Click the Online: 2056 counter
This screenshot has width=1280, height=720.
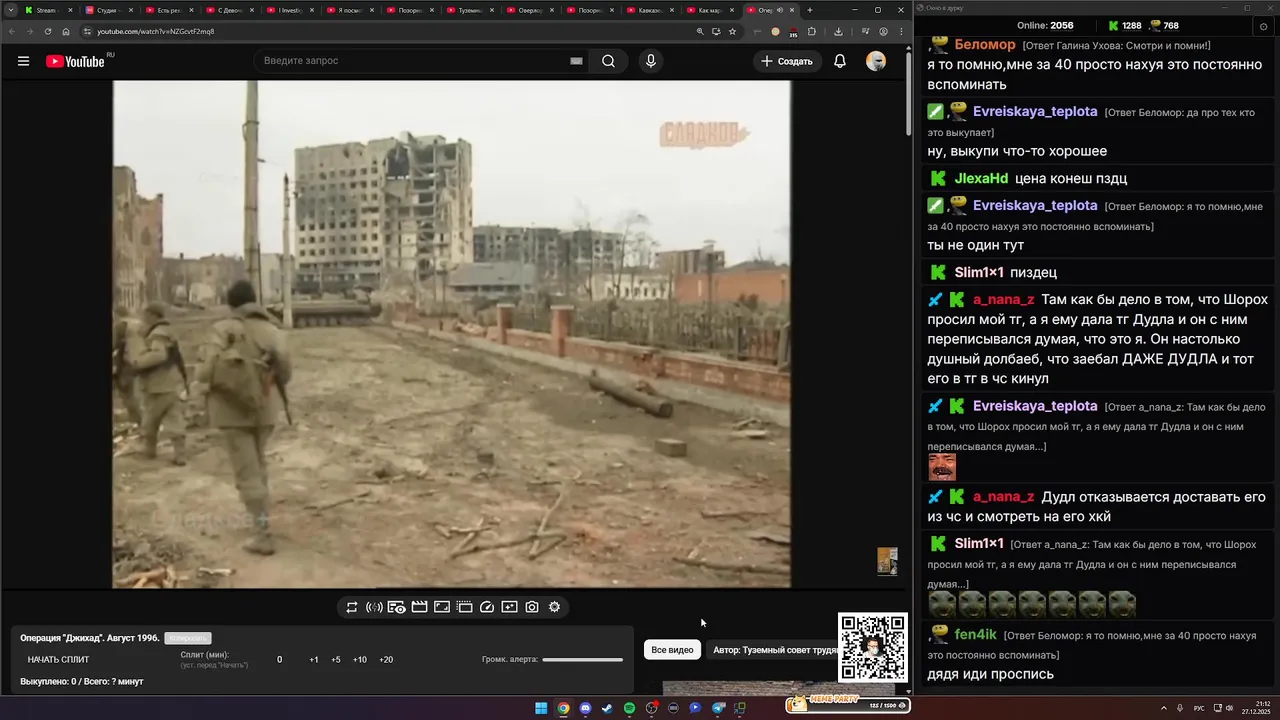1045,26
